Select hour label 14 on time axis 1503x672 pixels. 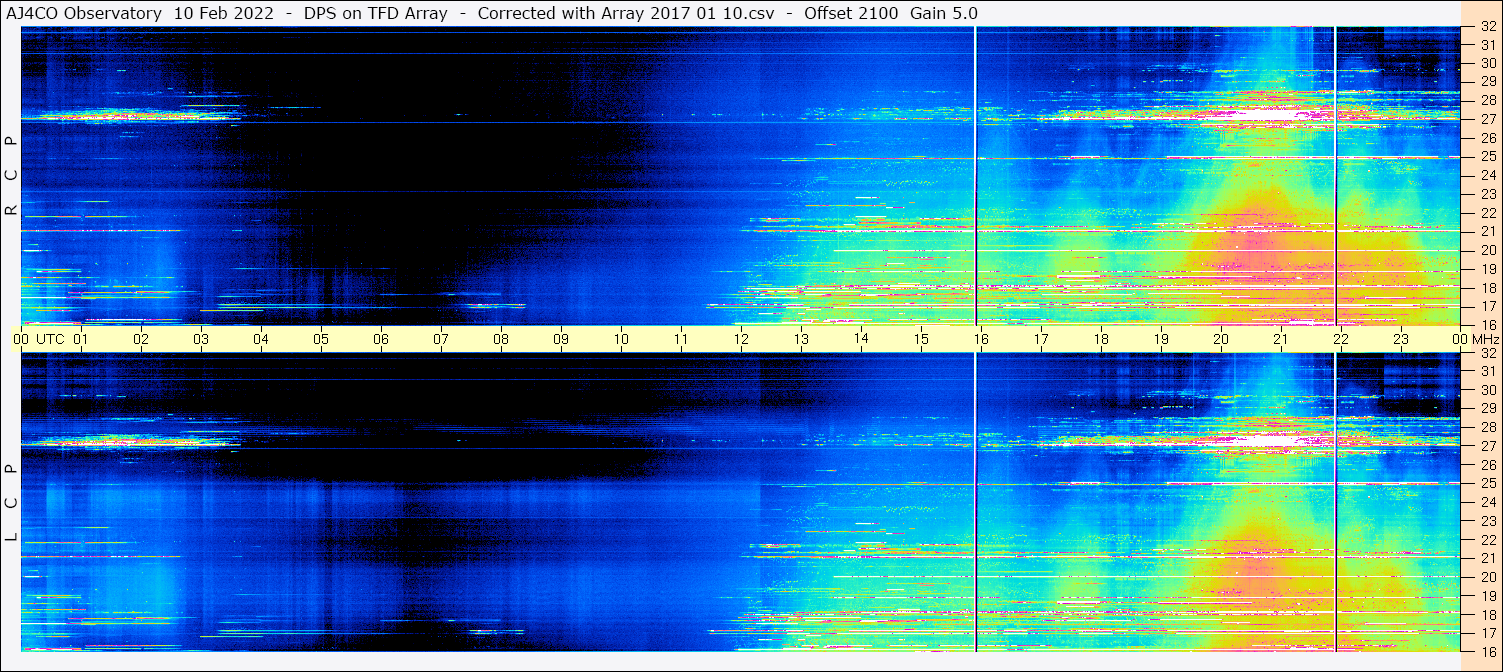(x=861, y=338)
